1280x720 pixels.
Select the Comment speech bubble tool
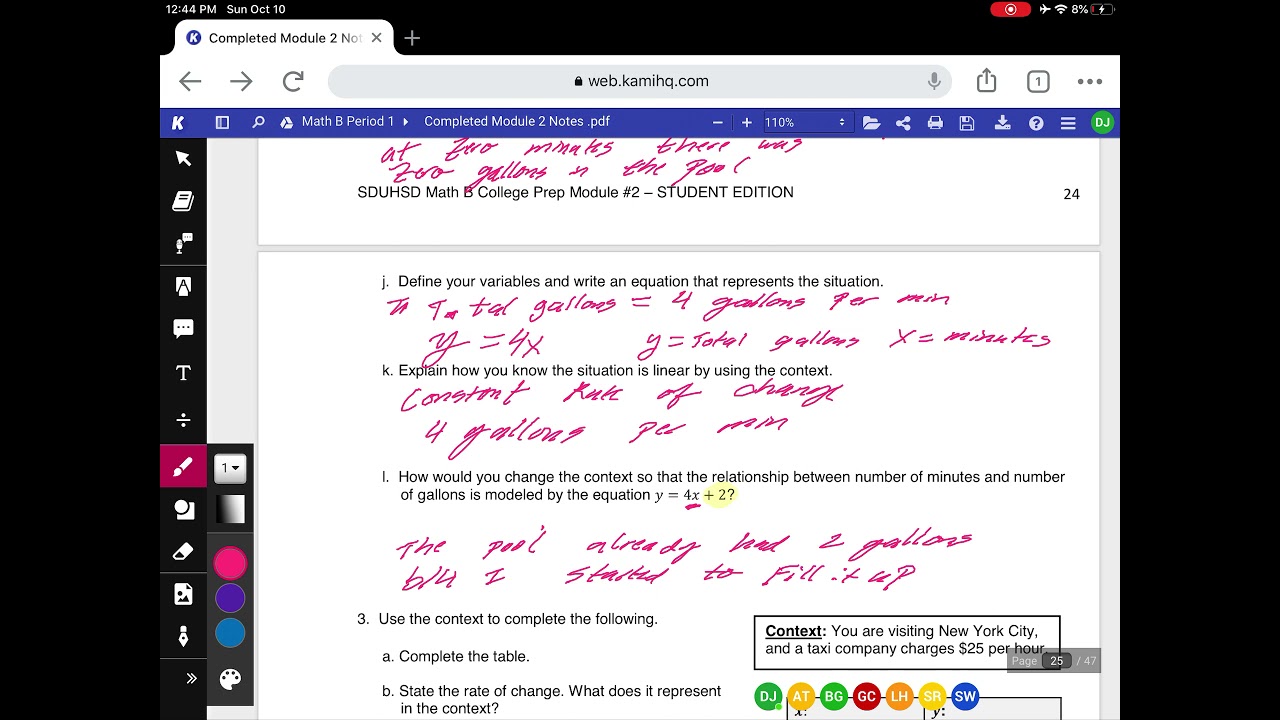tap(183, 329)
